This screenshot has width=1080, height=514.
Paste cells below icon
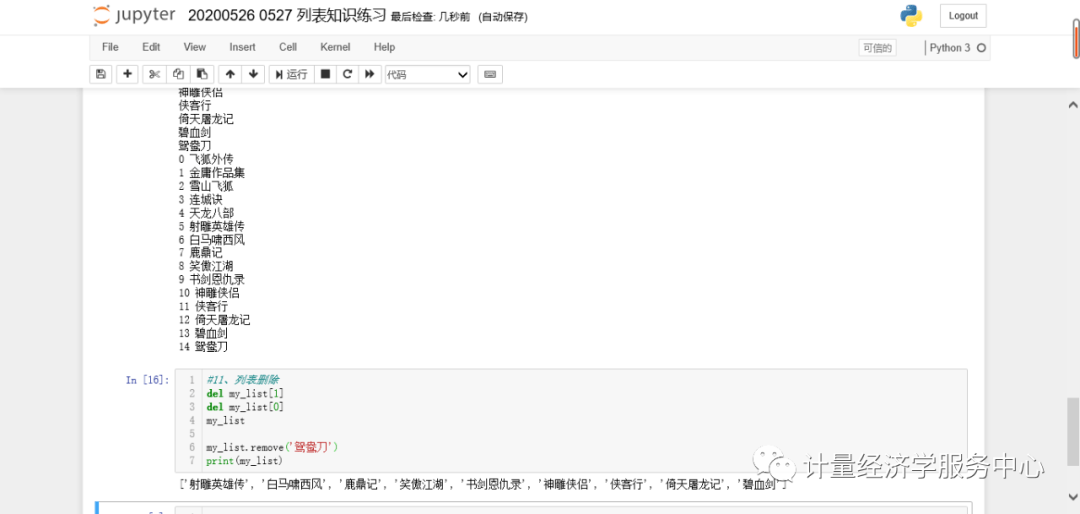[201, 74]
